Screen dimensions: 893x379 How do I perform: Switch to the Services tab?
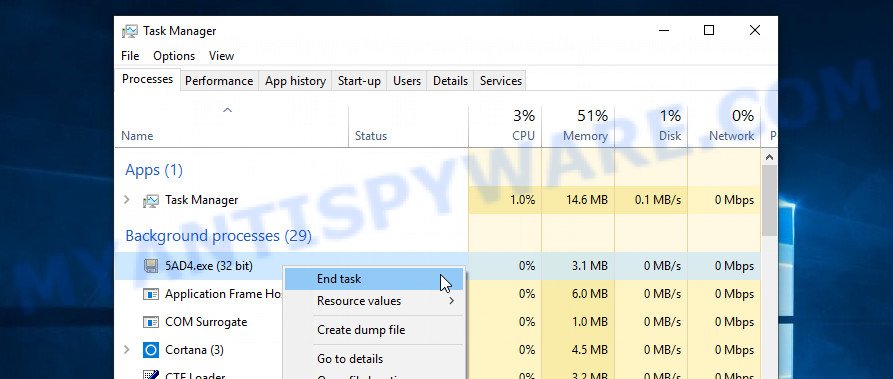501,81
